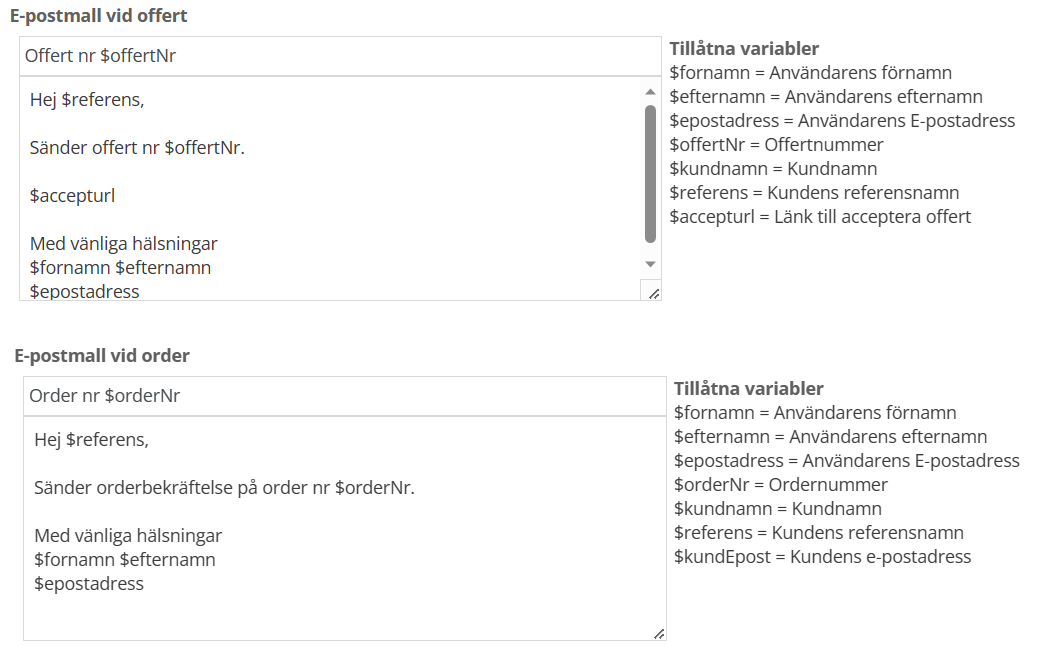Click the resize handle of the offer body textarea
The image size is (1043, 647).
pos(654,293)
